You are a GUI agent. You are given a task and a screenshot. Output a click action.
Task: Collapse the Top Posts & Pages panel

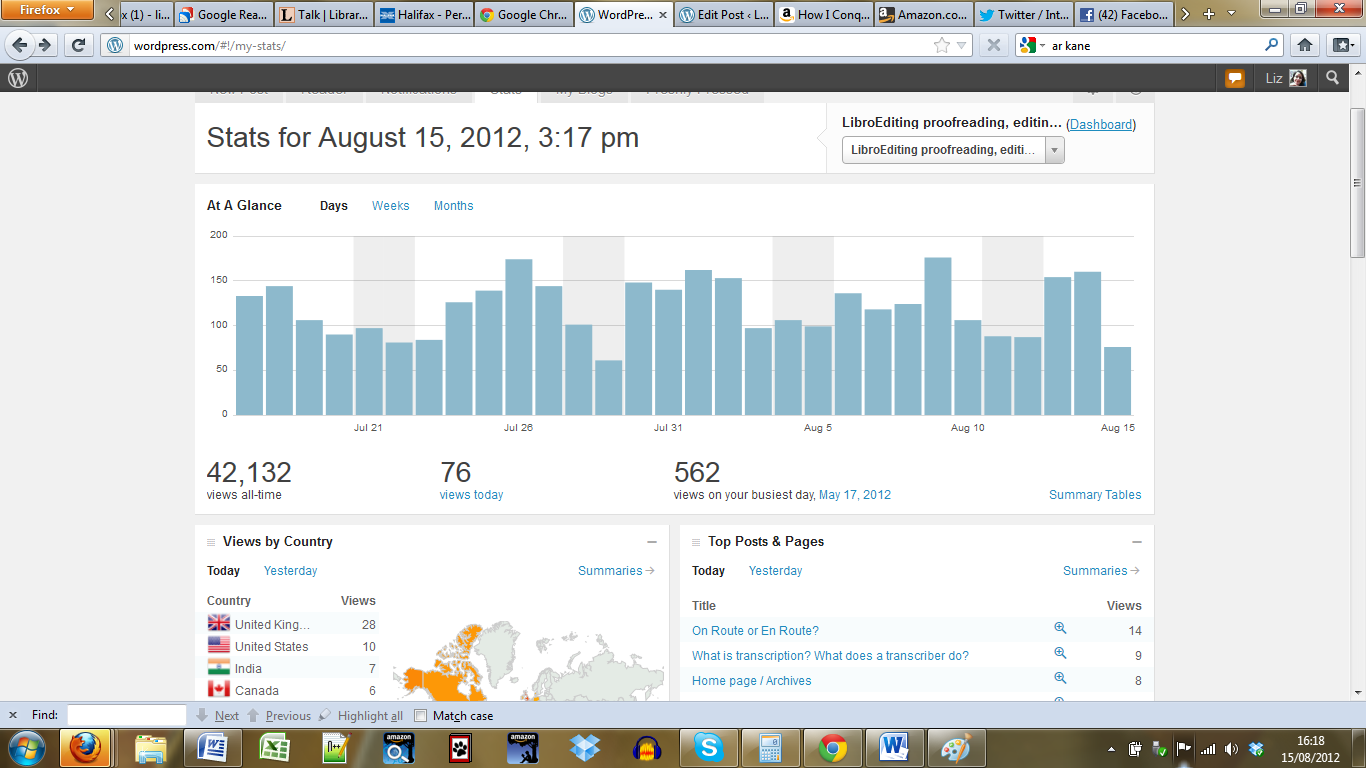(x=1137, y=542)
